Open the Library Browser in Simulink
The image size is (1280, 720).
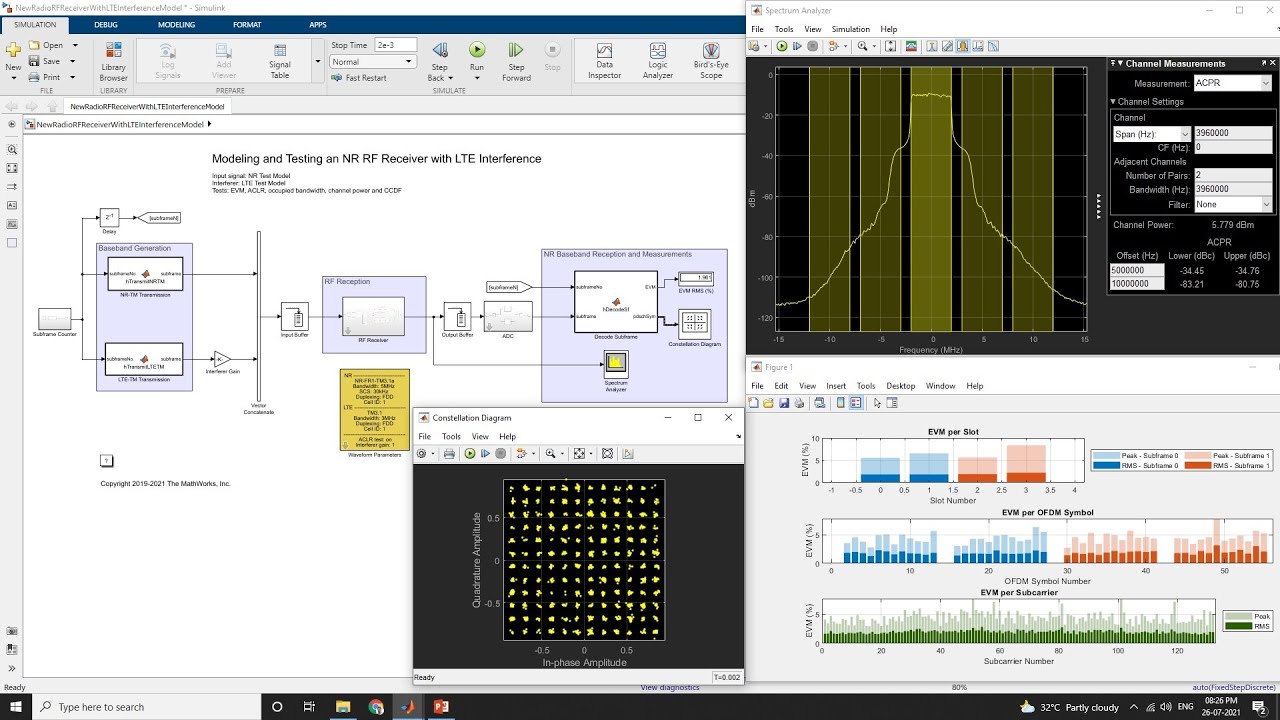[x=113, y=60]
